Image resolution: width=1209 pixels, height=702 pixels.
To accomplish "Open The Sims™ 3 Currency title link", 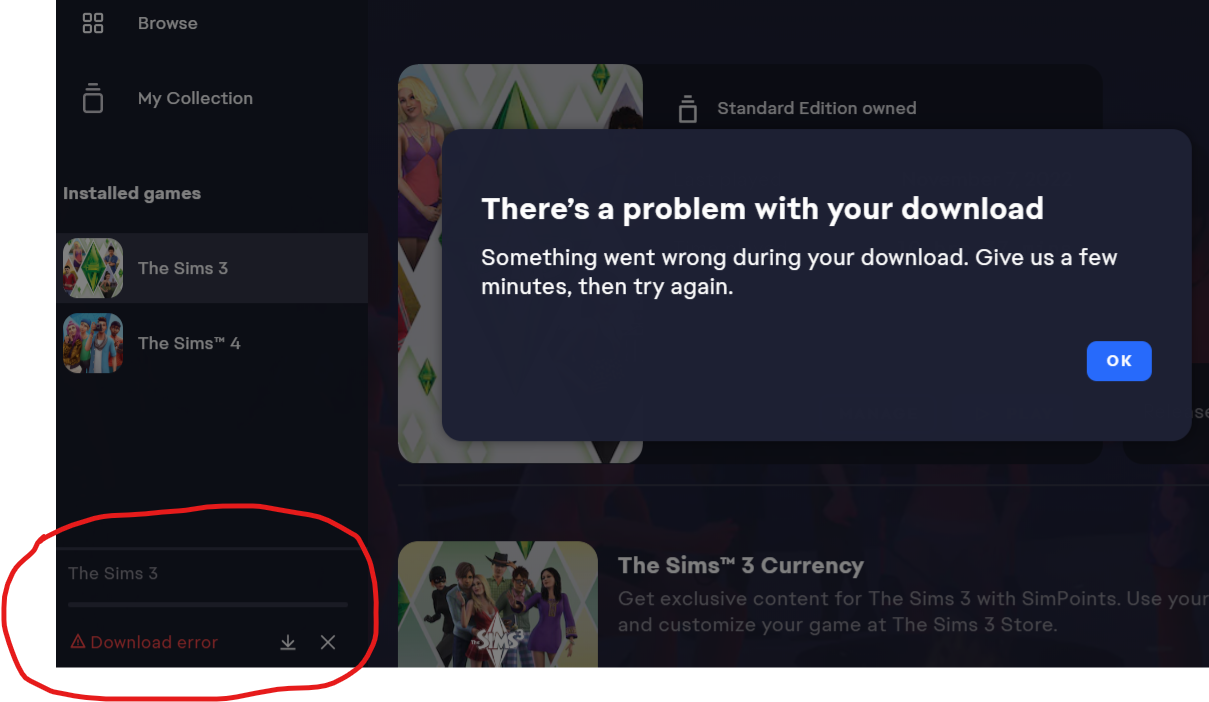I will (x=741, y=565).
